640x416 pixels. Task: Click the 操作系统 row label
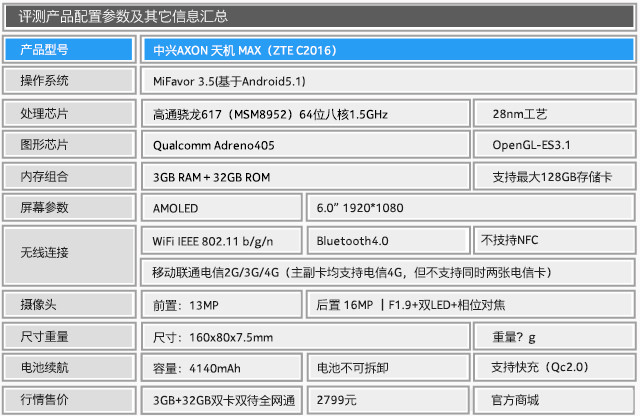tap(68, 81)
